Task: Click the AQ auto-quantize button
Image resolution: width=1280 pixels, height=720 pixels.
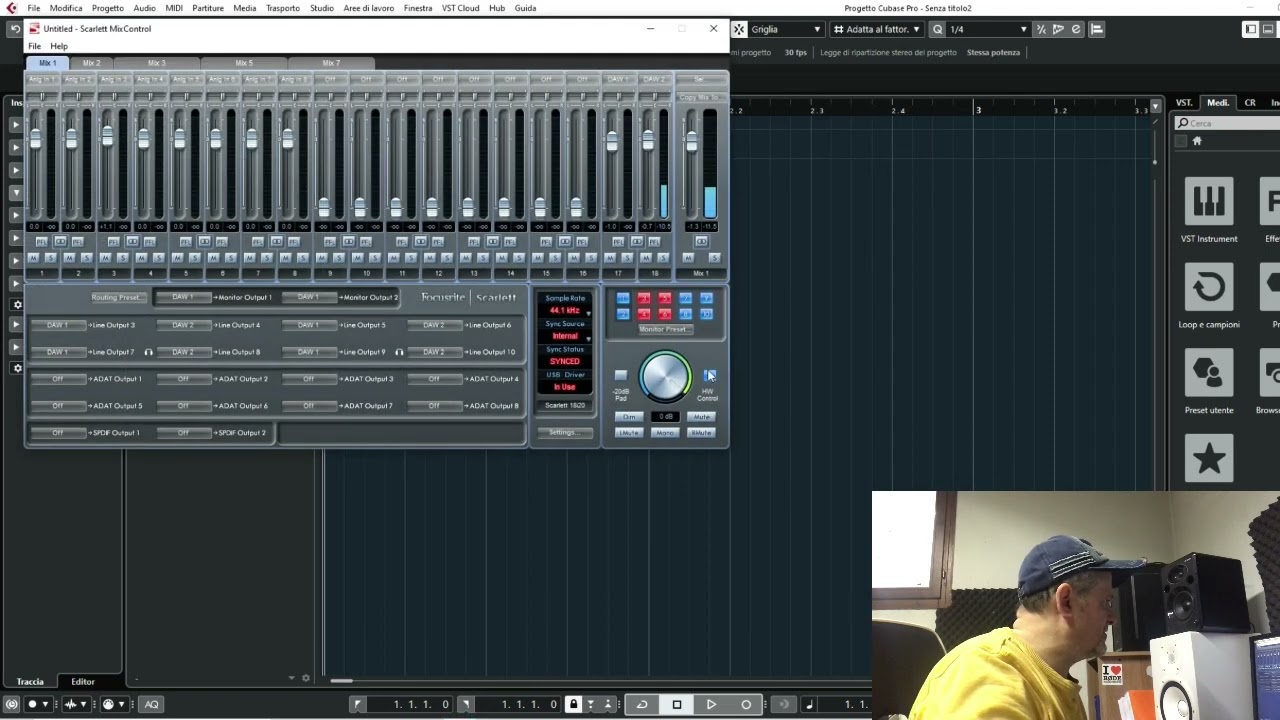Action: coord(151,704)
